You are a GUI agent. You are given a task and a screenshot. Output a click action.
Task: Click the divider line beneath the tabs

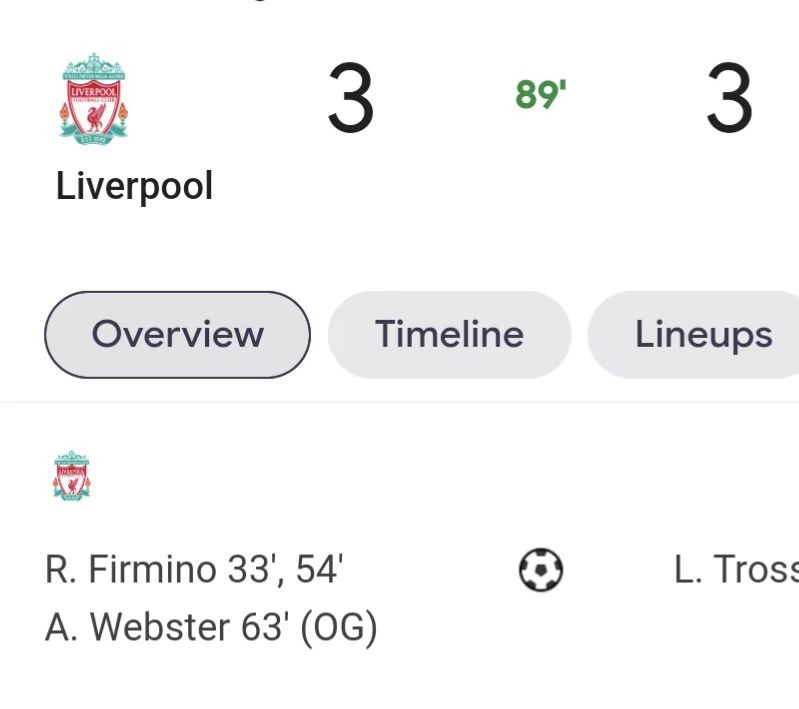[x=400, y=402]
